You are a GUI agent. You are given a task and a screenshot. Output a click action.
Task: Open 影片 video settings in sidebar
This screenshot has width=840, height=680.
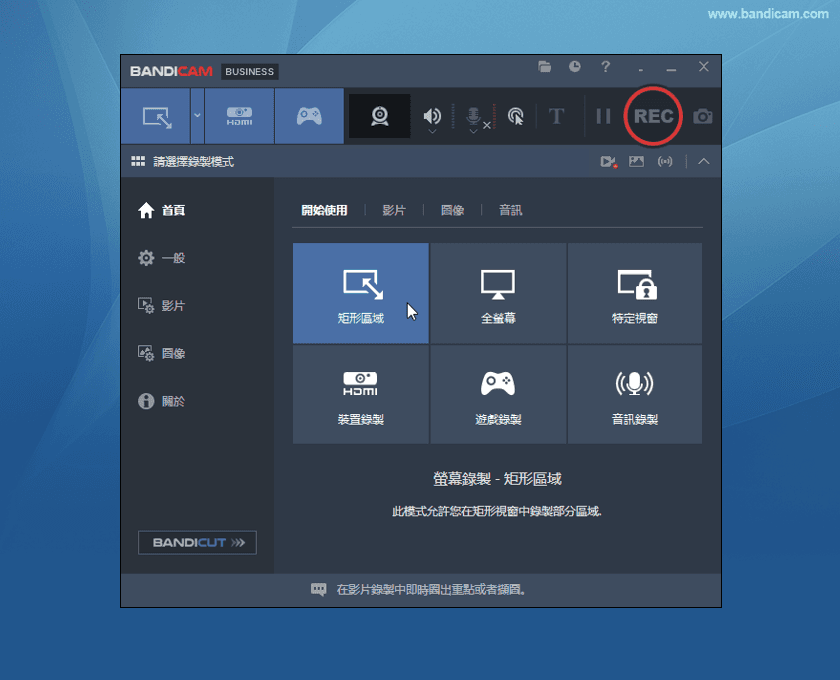coord(161,305)
